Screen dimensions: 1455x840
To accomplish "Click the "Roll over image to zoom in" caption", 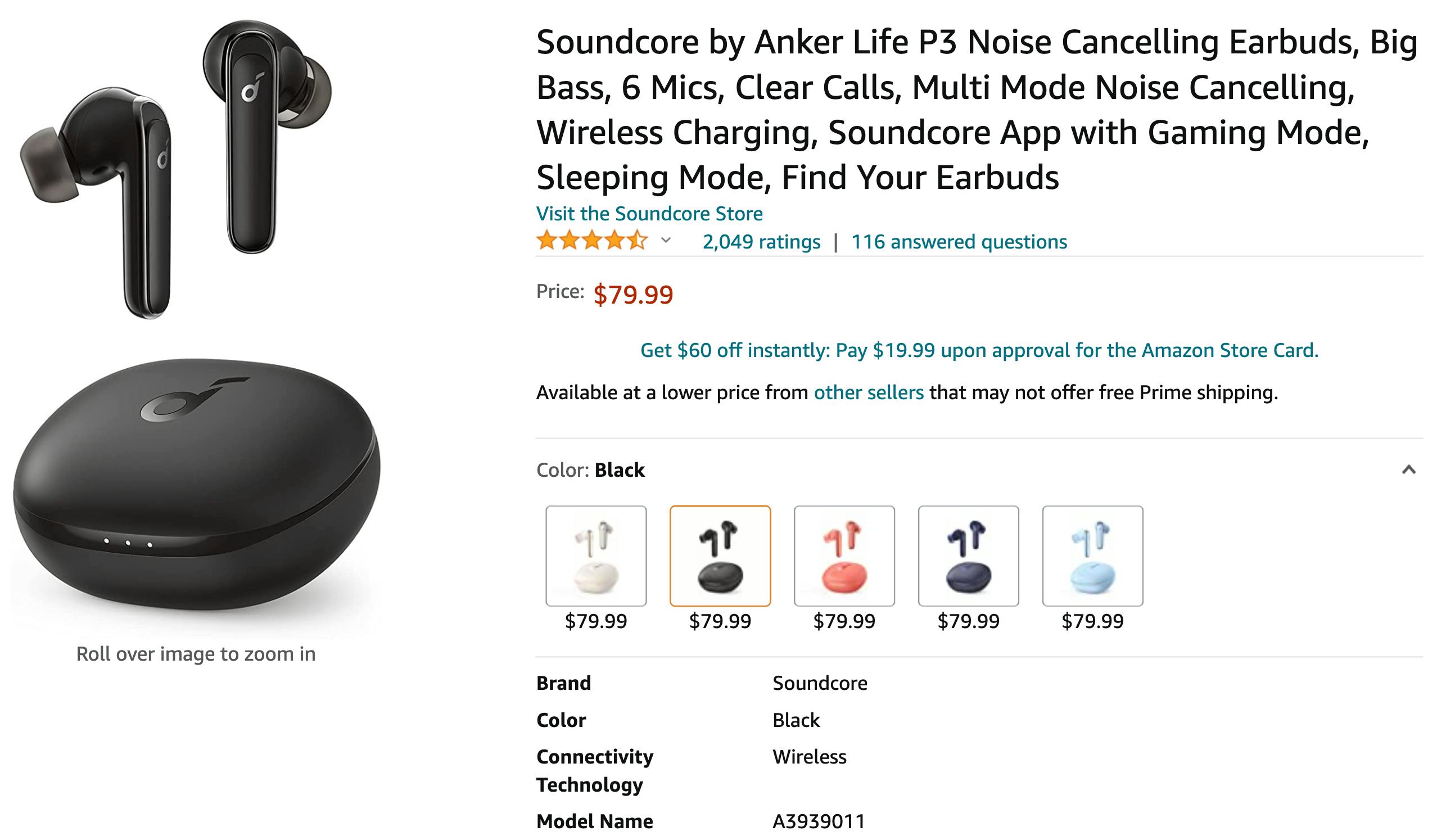I will pos(196,654).
